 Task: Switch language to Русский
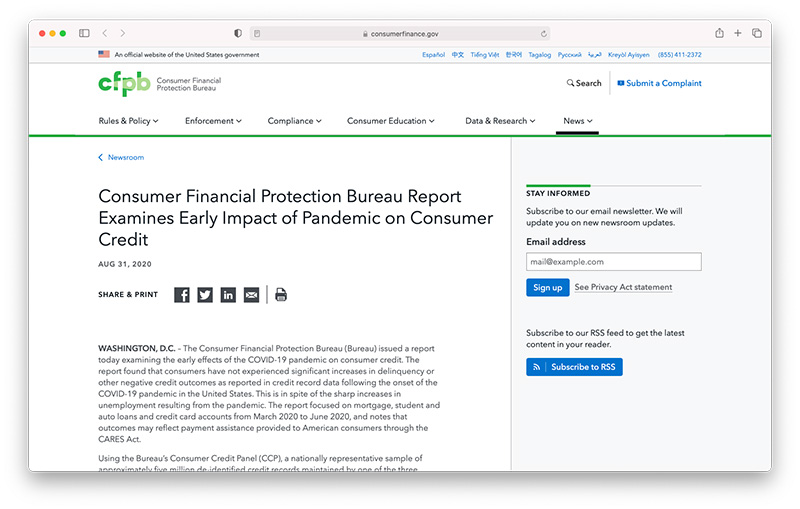pos(569,55)
